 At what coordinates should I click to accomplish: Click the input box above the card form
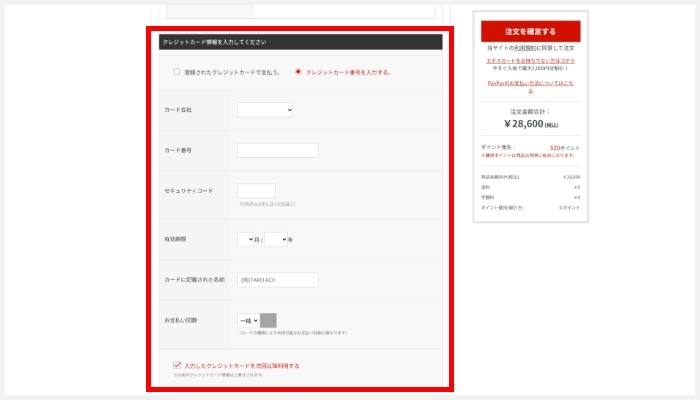[x=300, y=10]
